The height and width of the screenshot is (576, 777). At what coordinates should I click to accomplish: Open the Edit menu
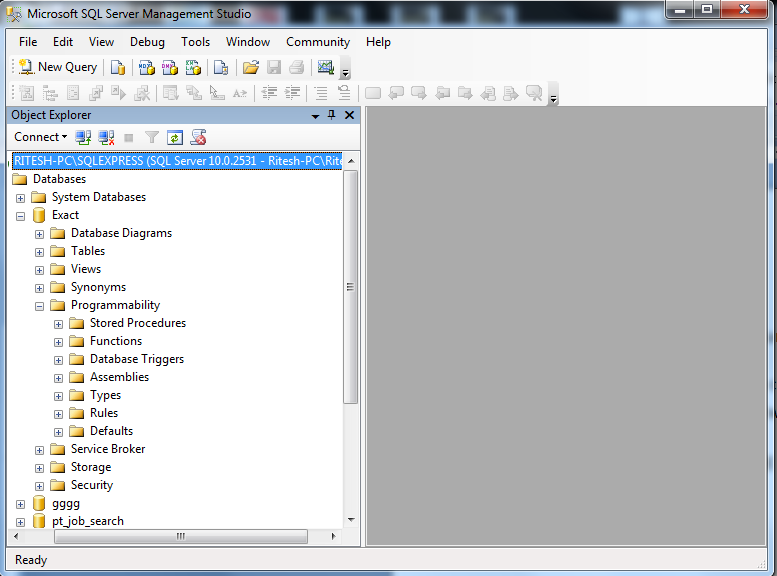[x=63, y=42]
